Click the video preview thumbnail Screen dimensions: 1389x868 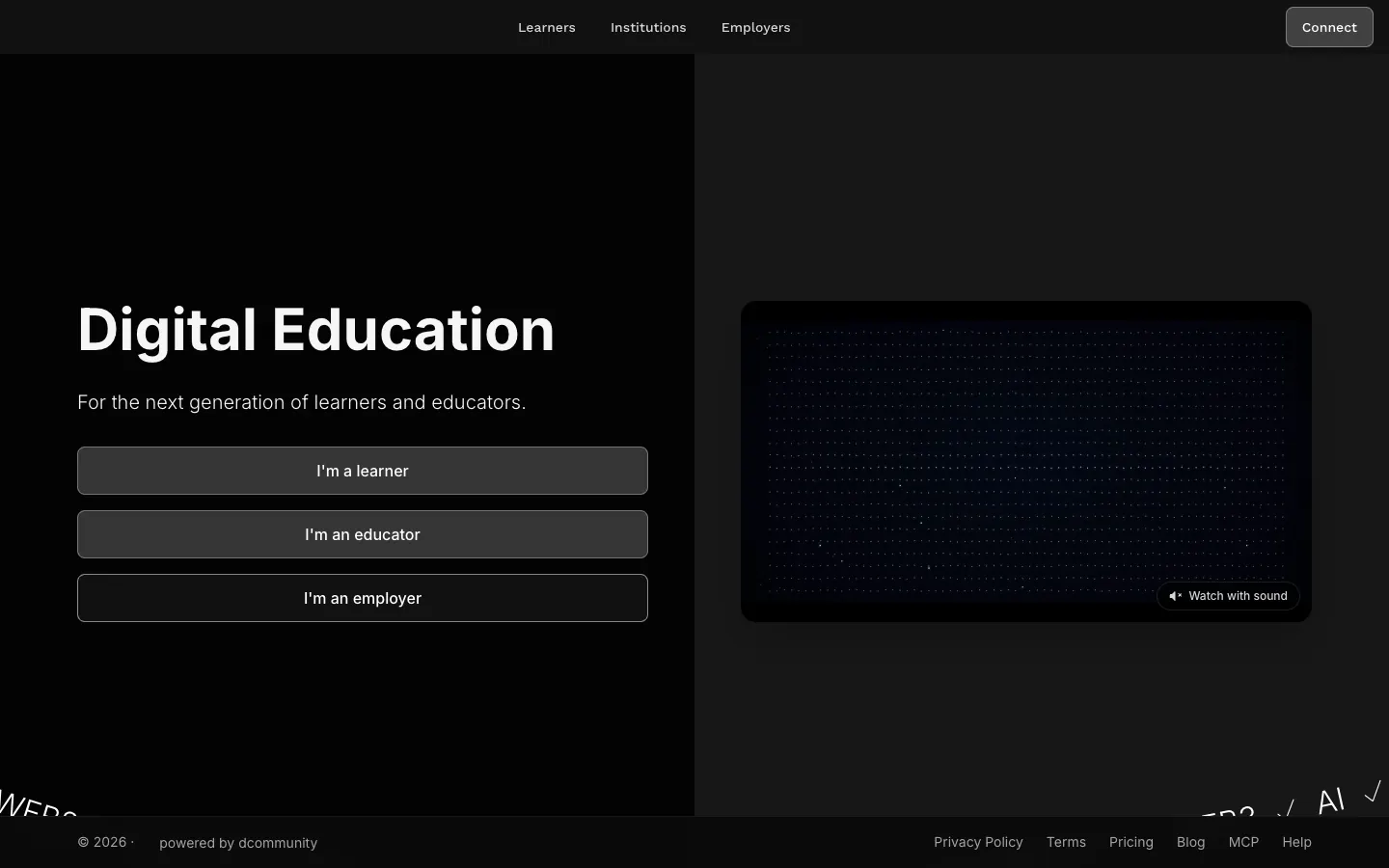(1026, 461)
